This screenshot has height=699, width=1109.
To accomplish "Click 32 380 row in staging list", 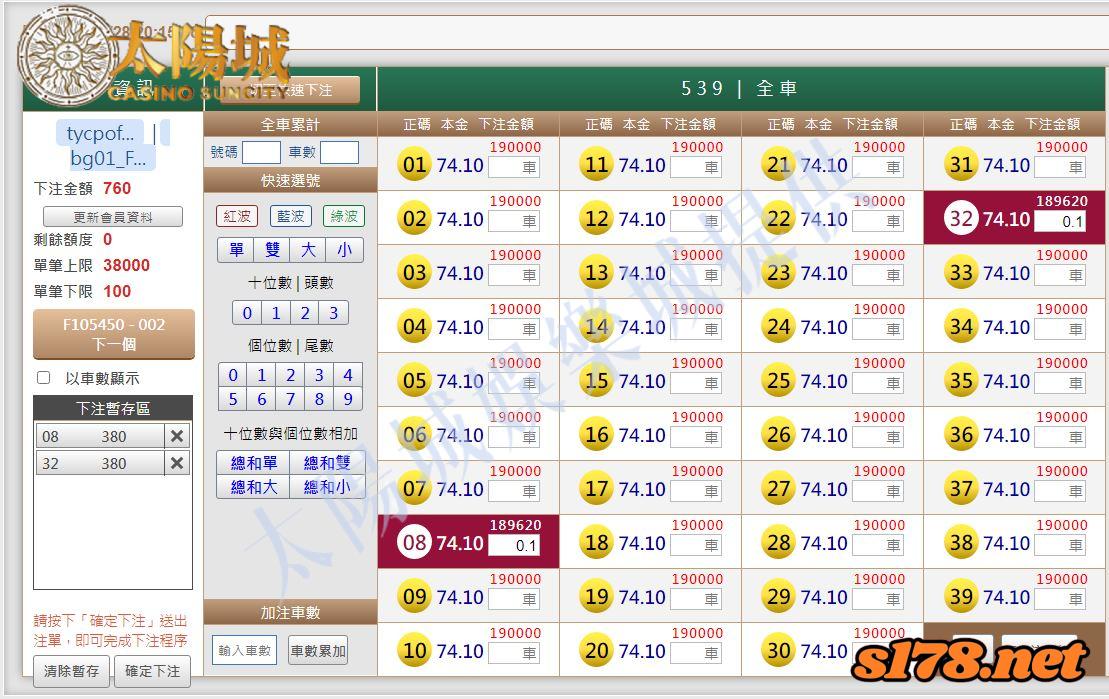I will pos(100,463).
